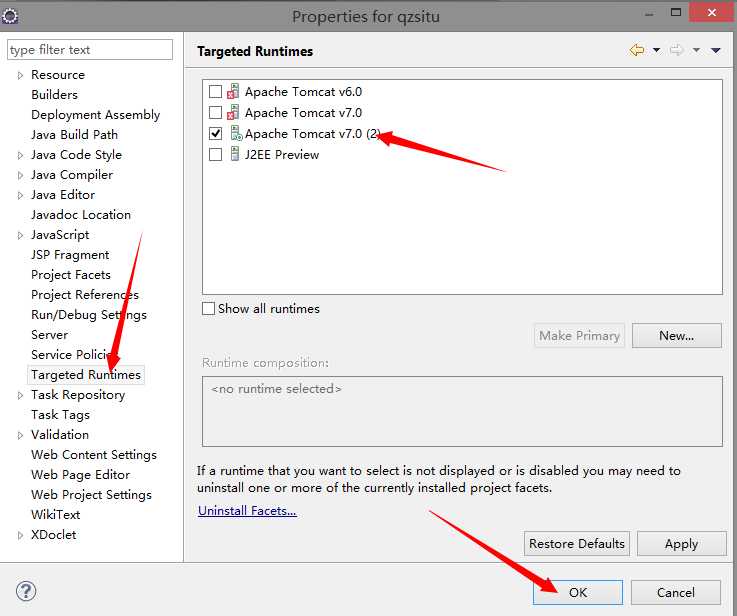The image size is (737, 616).
Task: Expand the Java Code Style node
Action: [x=20, y=155]
